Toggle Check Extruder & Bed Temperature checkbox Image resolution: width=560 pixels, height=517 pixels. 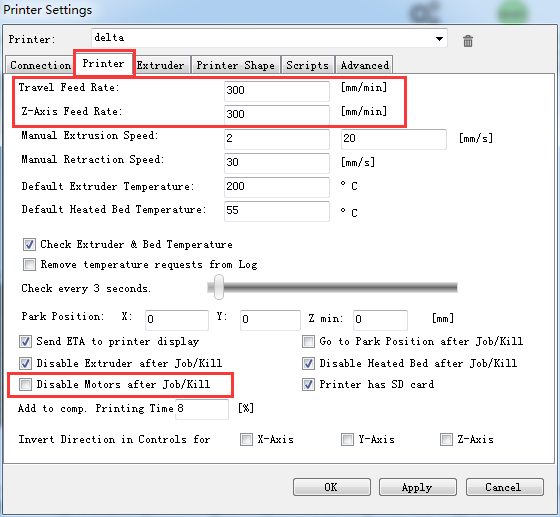tap(29, 245)
